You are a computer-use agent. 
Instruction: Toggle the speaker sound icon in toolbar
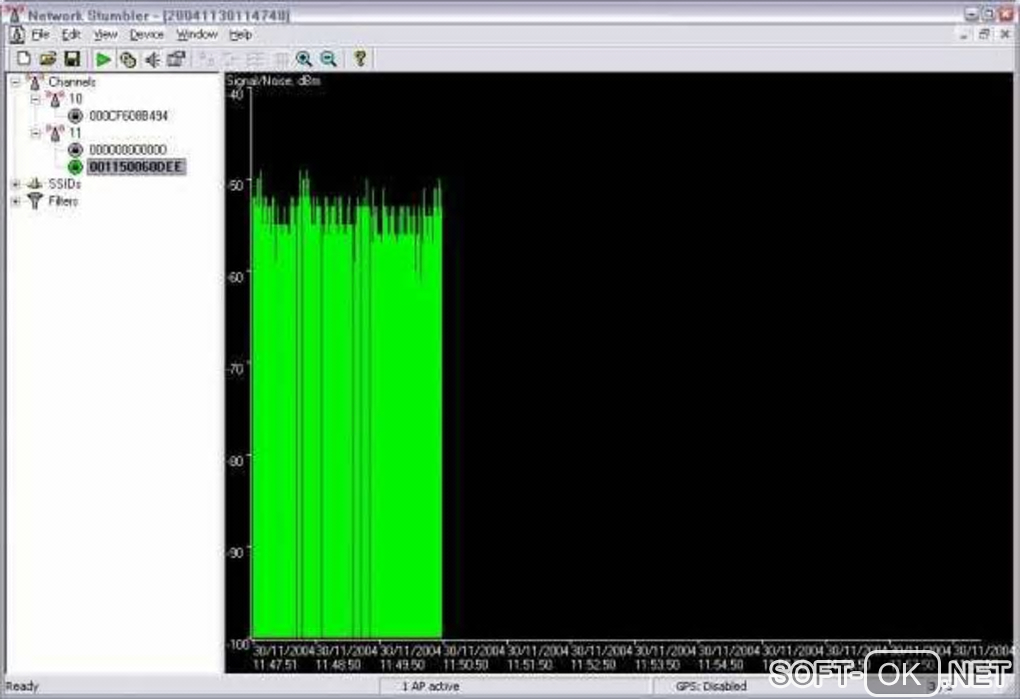coord(152,59)
